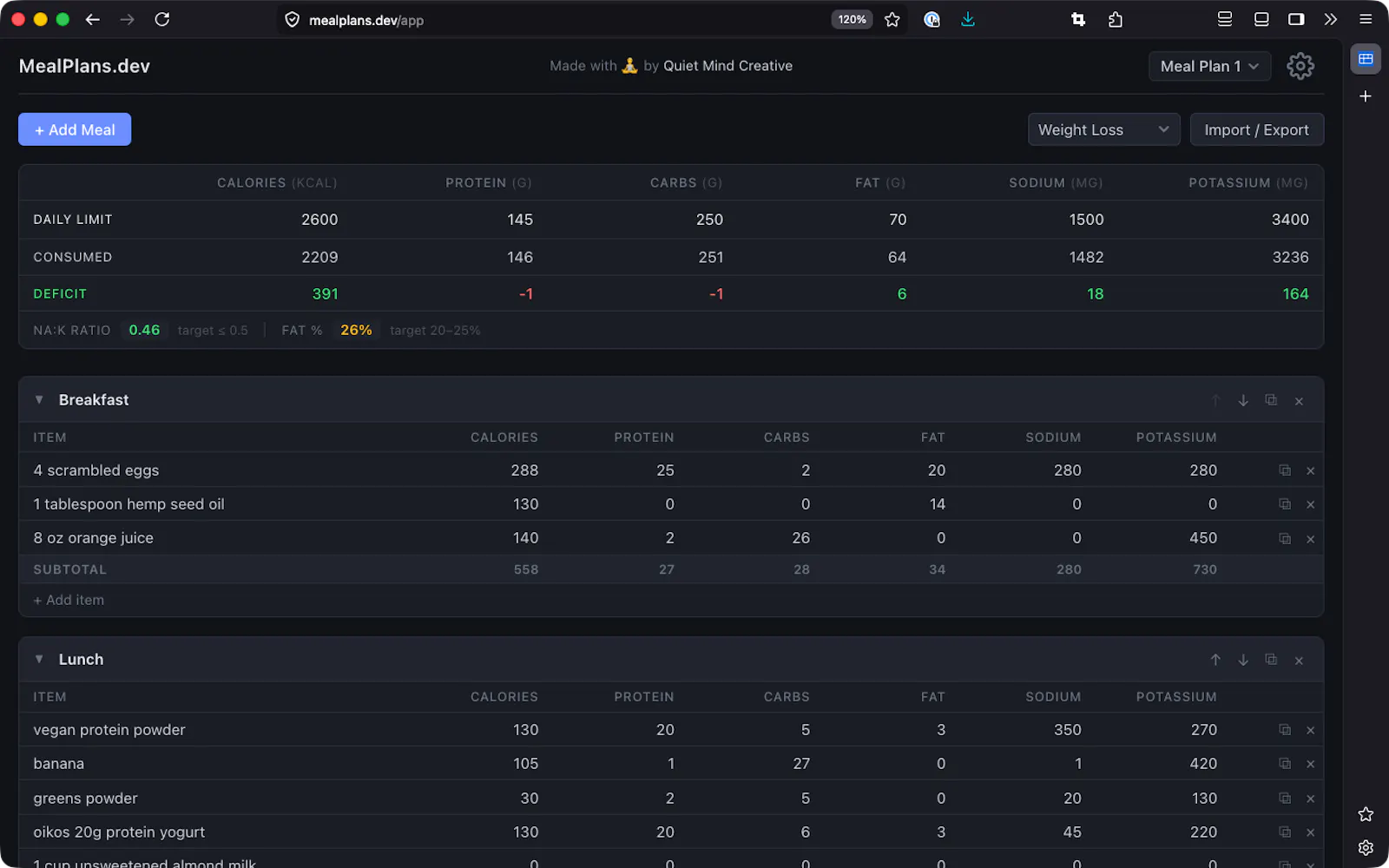Show more toolbar items chevron
Image resolution: width=1389 pixels, height=868 pixels.
1331,19
